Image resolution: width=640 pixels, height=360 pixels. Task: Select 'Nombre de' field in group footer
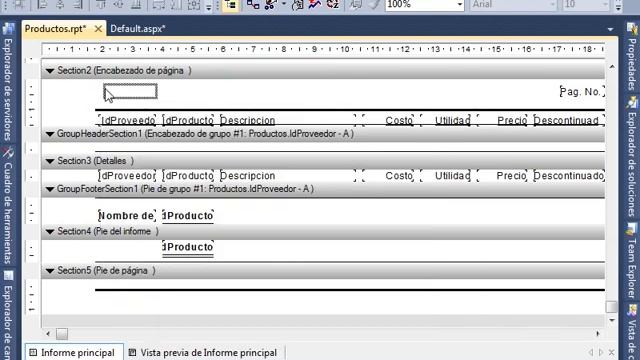[x=127, y=216]
